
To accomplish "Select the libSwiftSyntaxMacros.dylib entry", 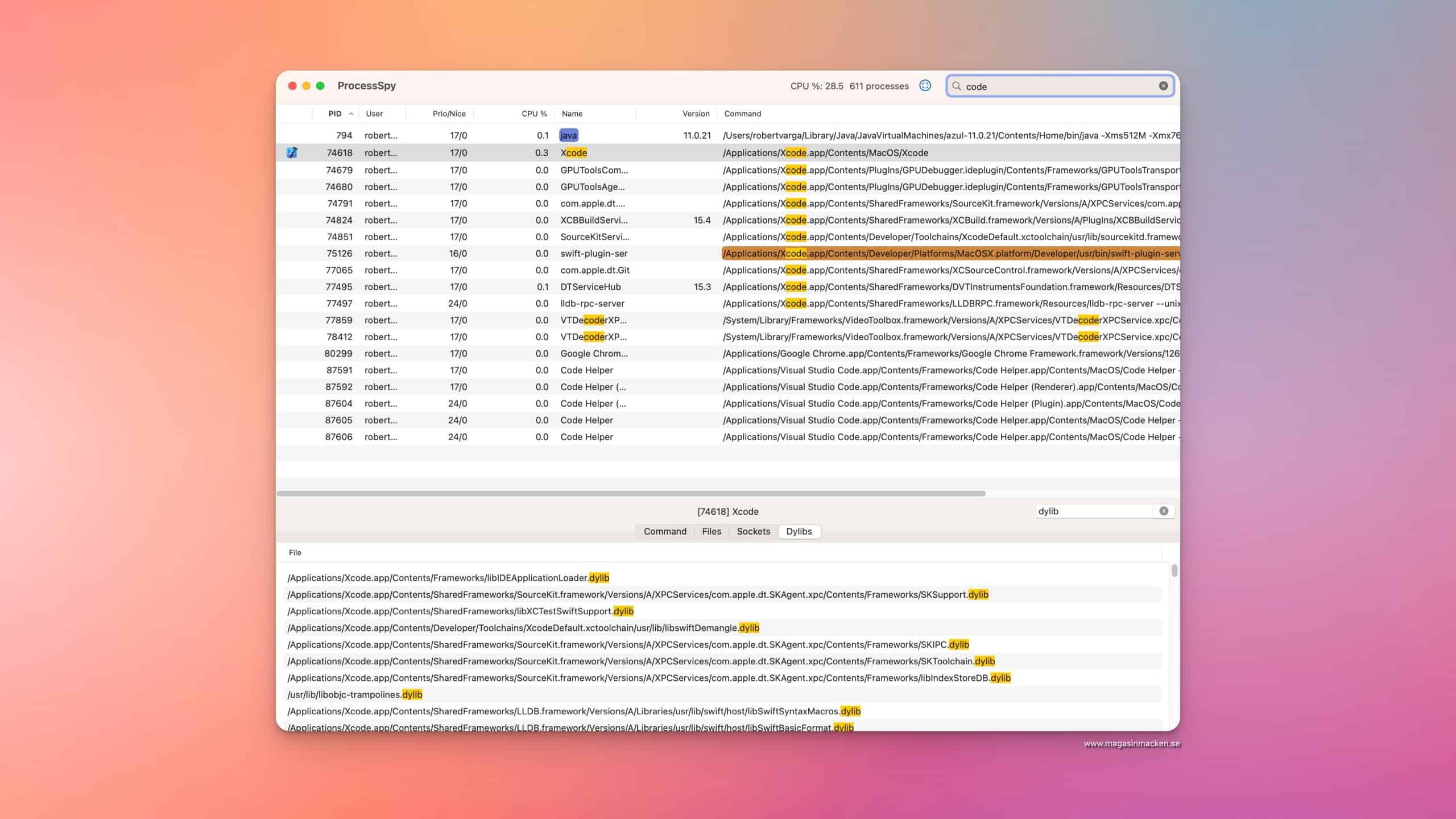I will [x=722, y=711].
